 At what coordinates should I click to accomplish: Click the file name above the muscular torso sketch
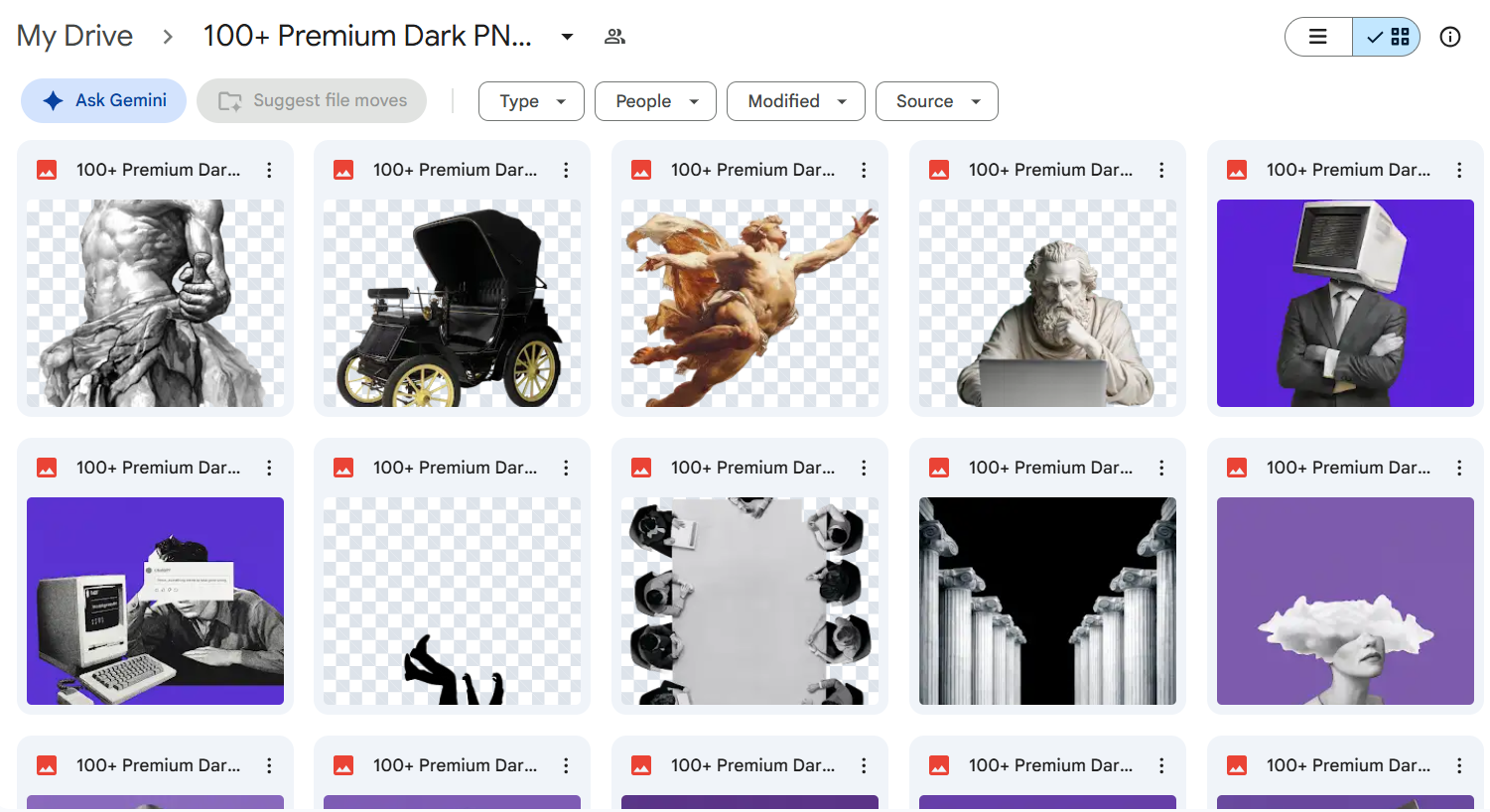coord(158,170)
